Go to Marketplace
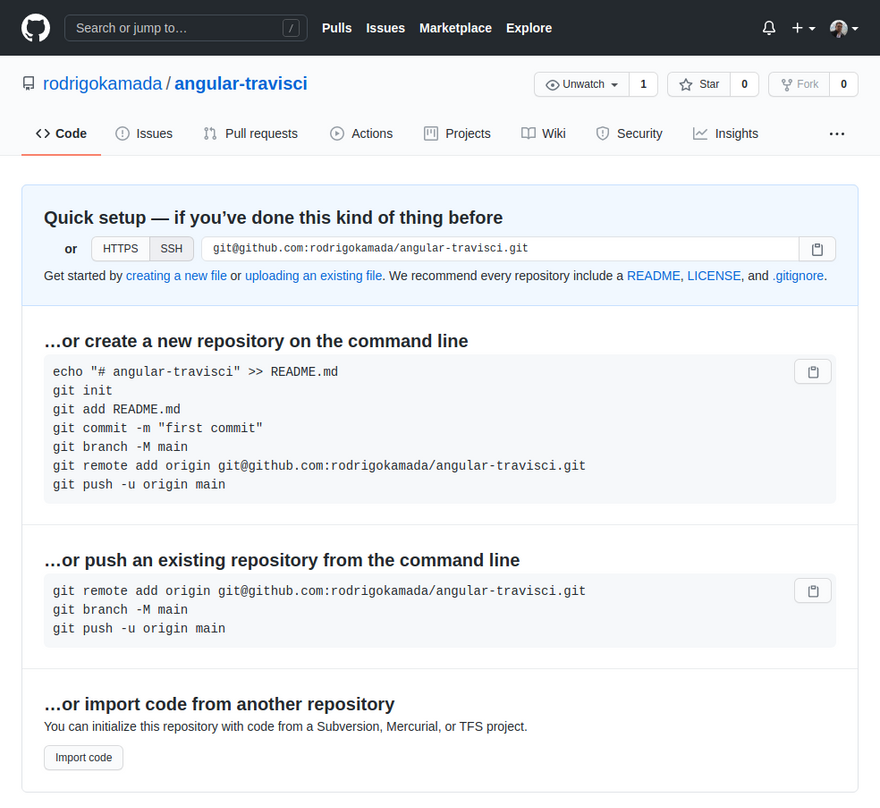880x808 pixels. (455, 28)
